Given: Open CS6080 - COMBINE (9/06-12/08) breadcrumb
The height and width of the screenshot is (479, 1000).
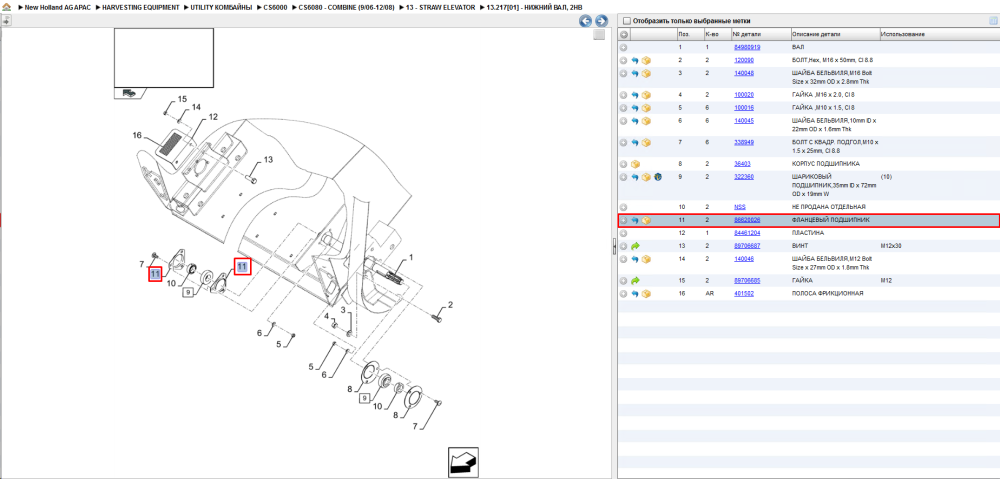Looking at the screenshot, I should click(346, 7).
